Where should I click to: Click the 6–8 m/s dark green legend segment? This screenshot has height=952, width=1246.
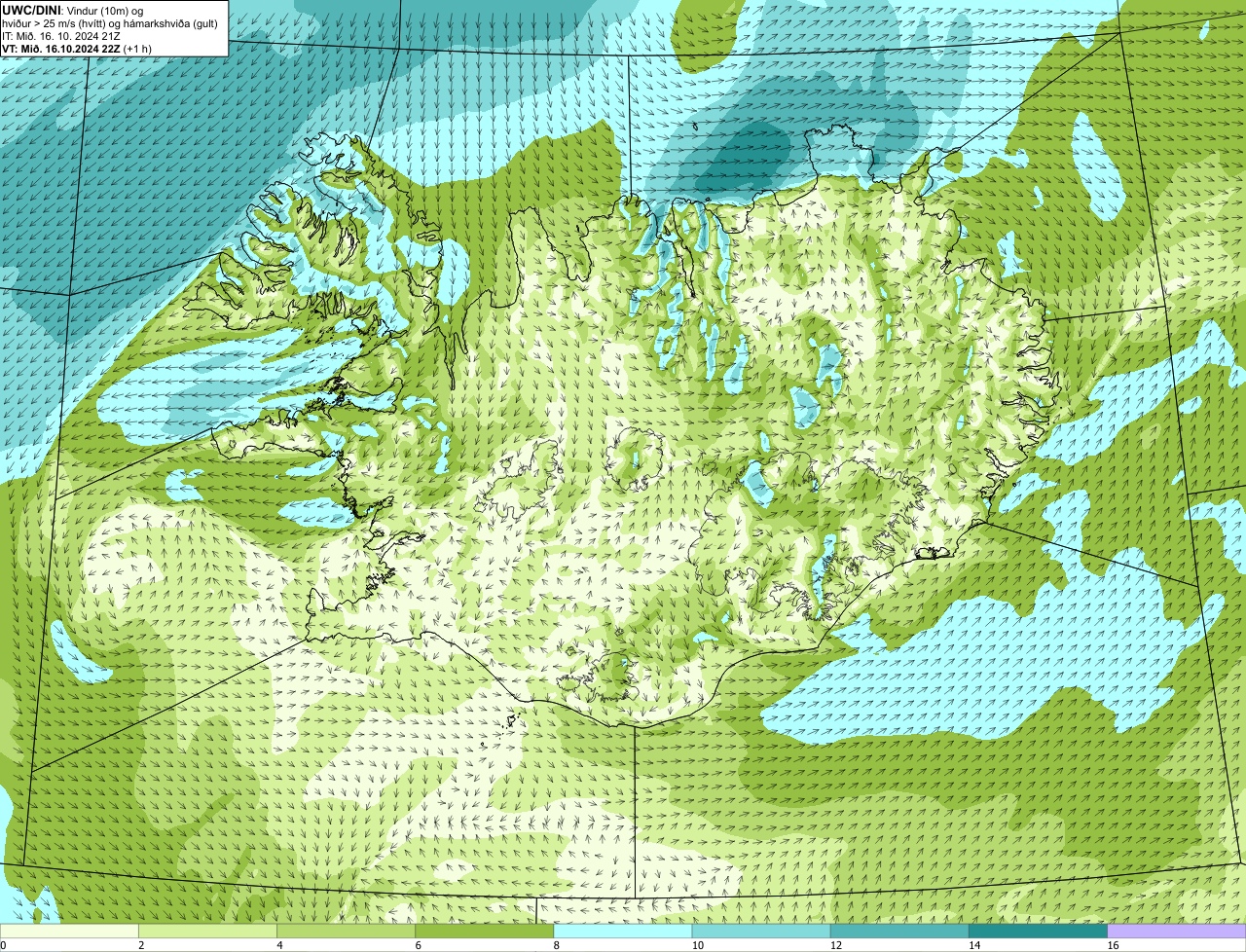coord(485,932)
